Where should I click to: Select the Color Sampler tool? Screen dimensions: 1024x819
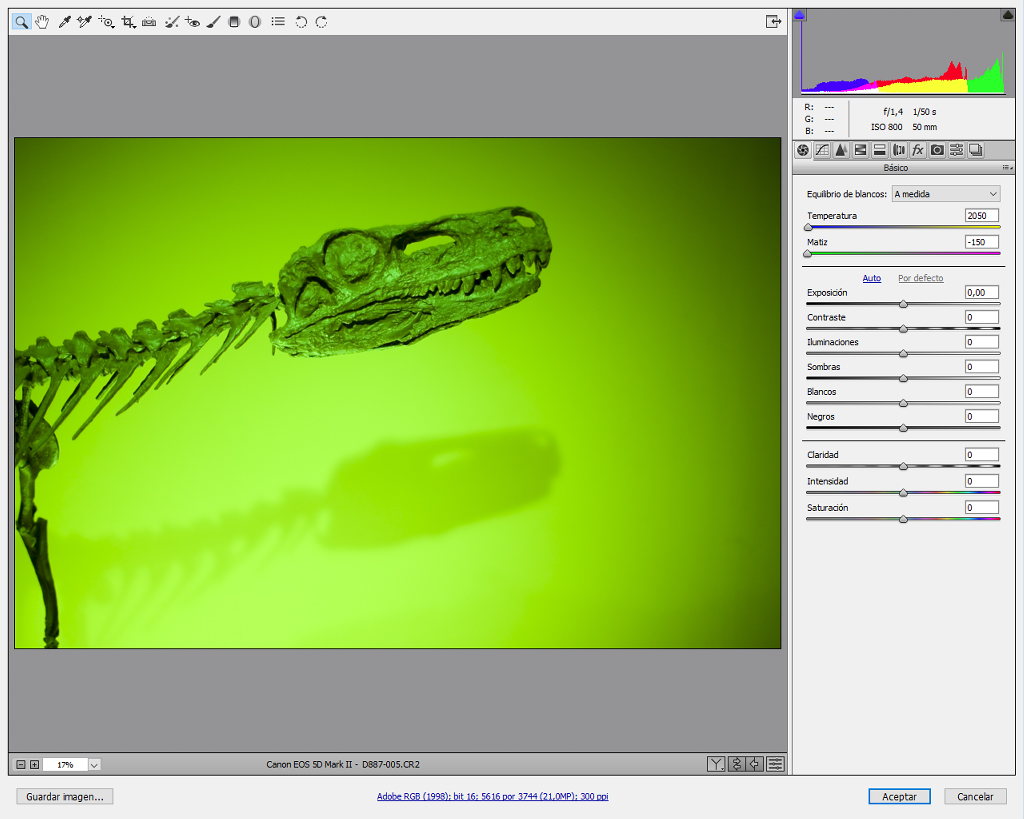point(84,22)
